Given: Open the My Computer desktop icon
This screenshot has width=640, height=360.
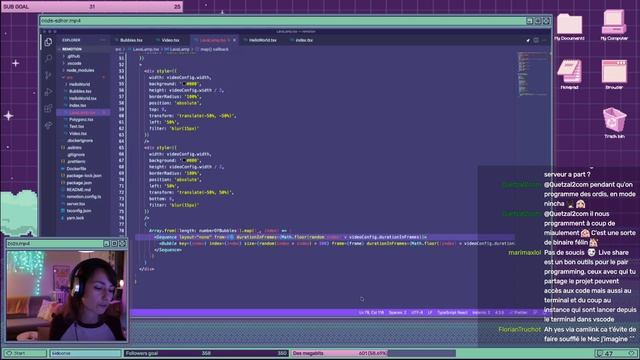Looking at the screenshot, I should 614,25.
